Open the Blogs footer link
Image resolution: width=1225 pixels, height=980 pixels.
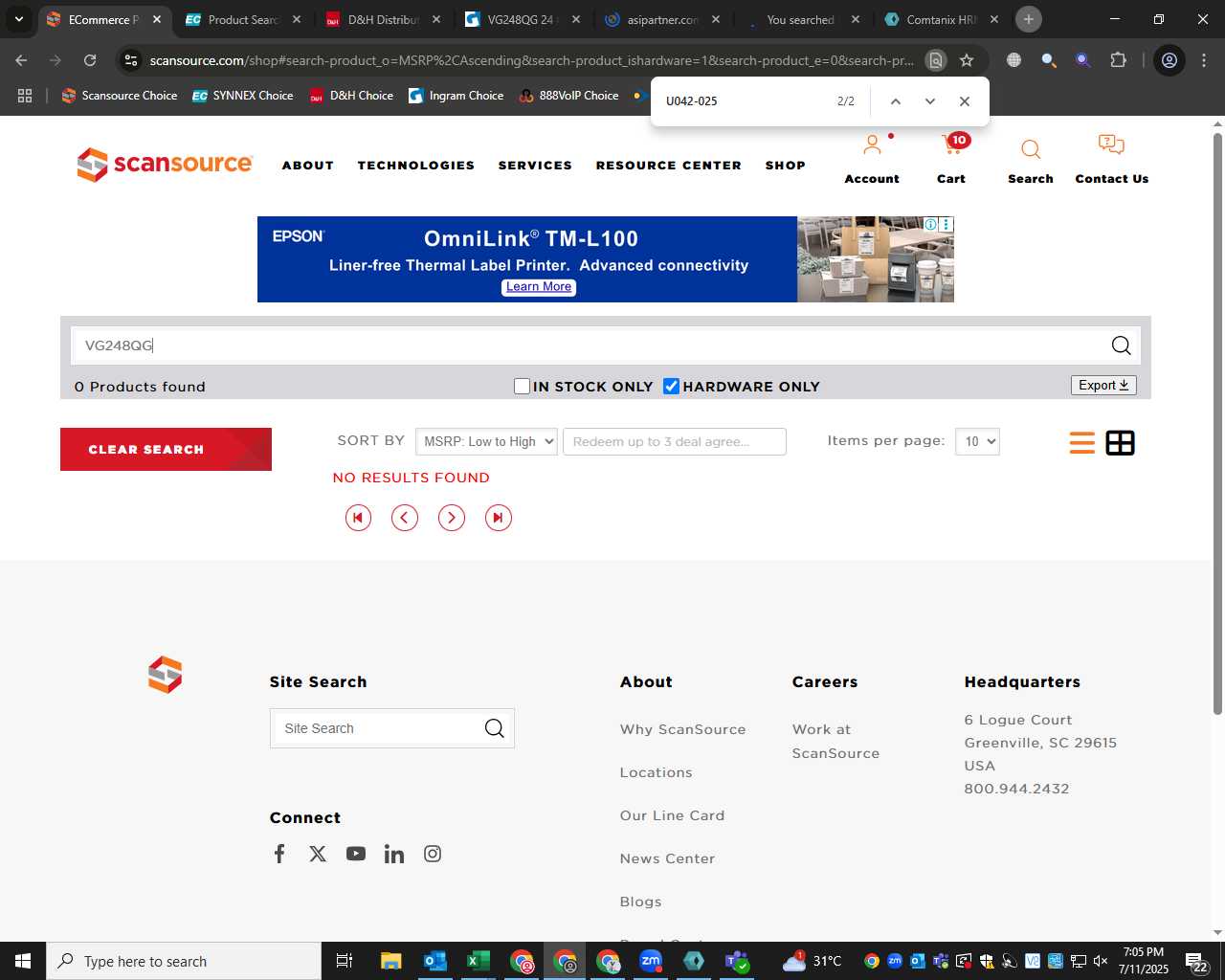(640, 902)
